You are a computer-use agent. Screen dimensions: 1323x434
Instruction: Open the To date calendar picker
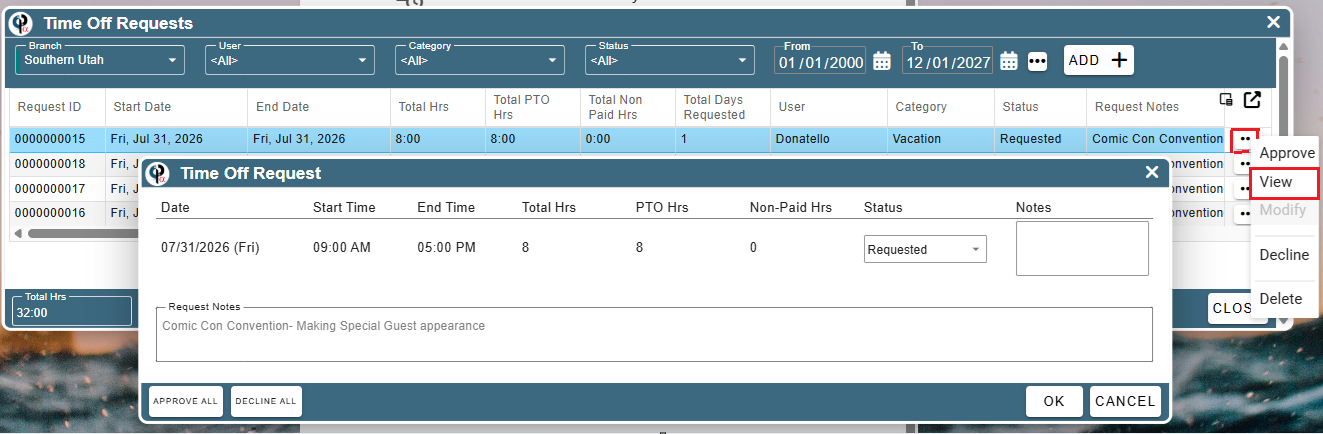(1009, 61)
